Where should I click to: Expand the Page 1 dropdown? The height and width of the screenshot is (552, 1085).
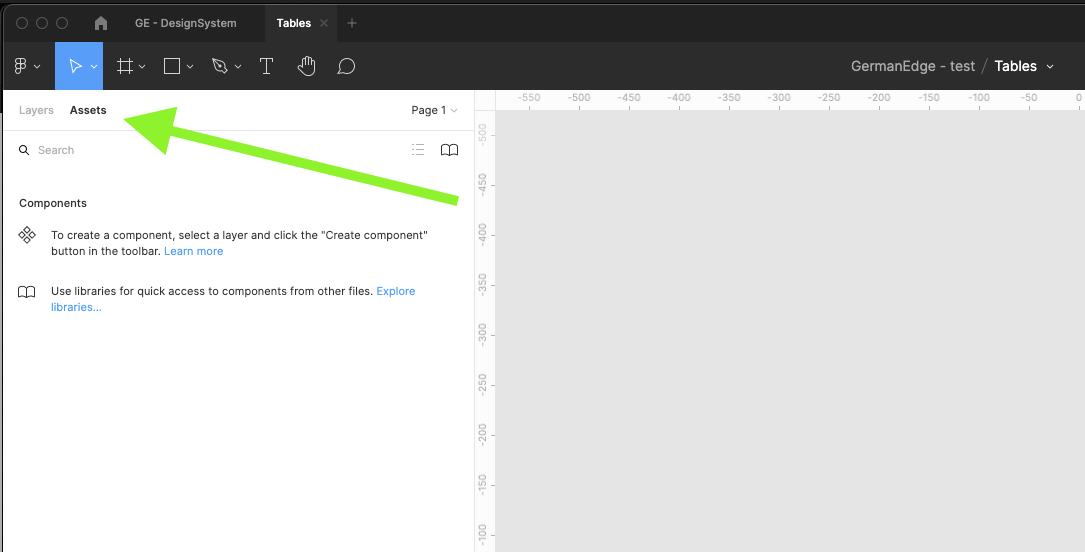(434, 110)
